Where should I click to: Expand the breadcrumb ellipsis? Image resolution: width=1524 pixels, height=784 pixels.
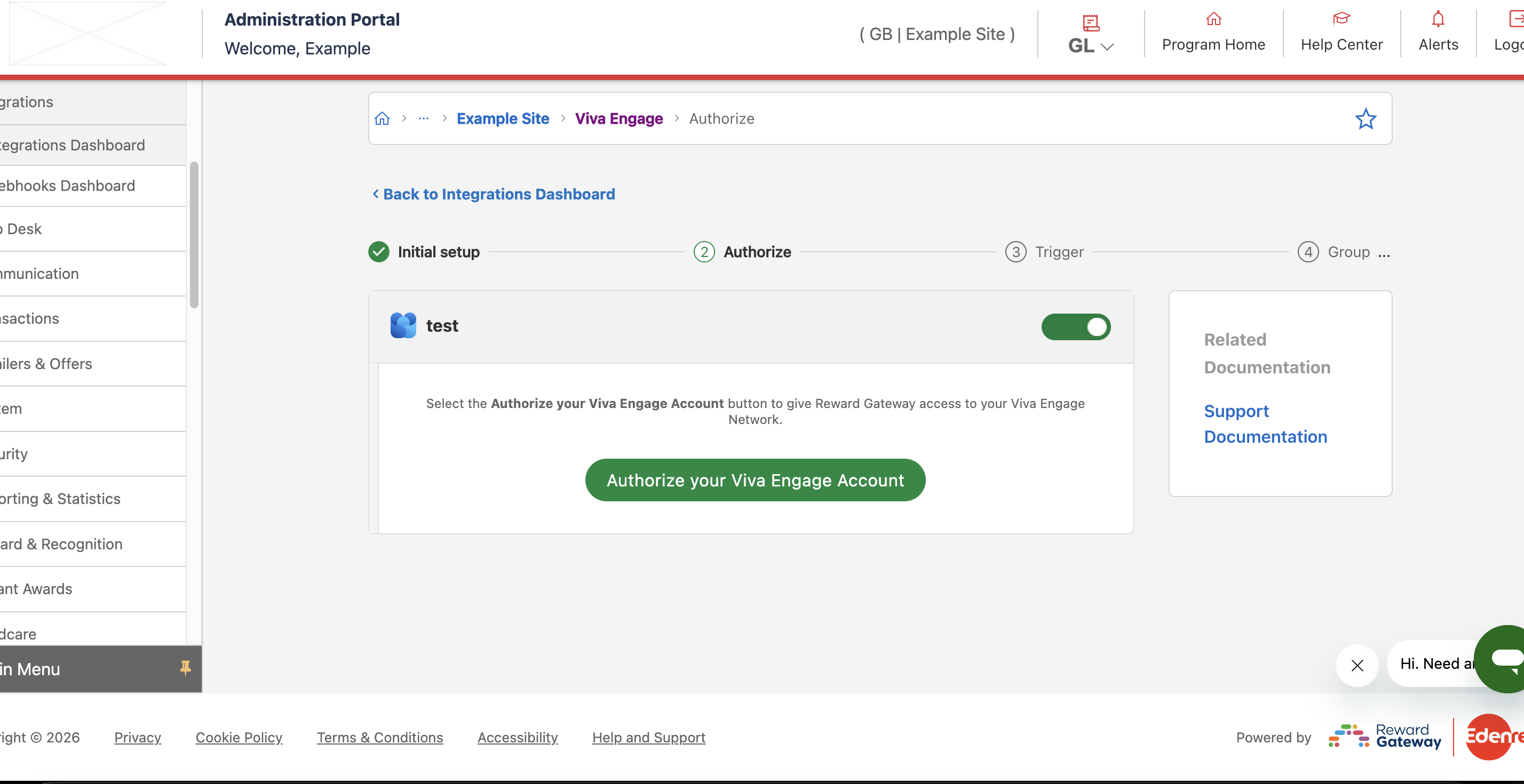(x=424, y=118)
